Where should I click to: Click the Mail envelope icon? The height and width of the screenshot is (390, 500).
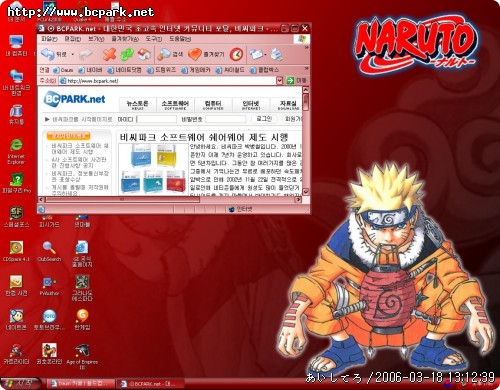click(256, 54)
